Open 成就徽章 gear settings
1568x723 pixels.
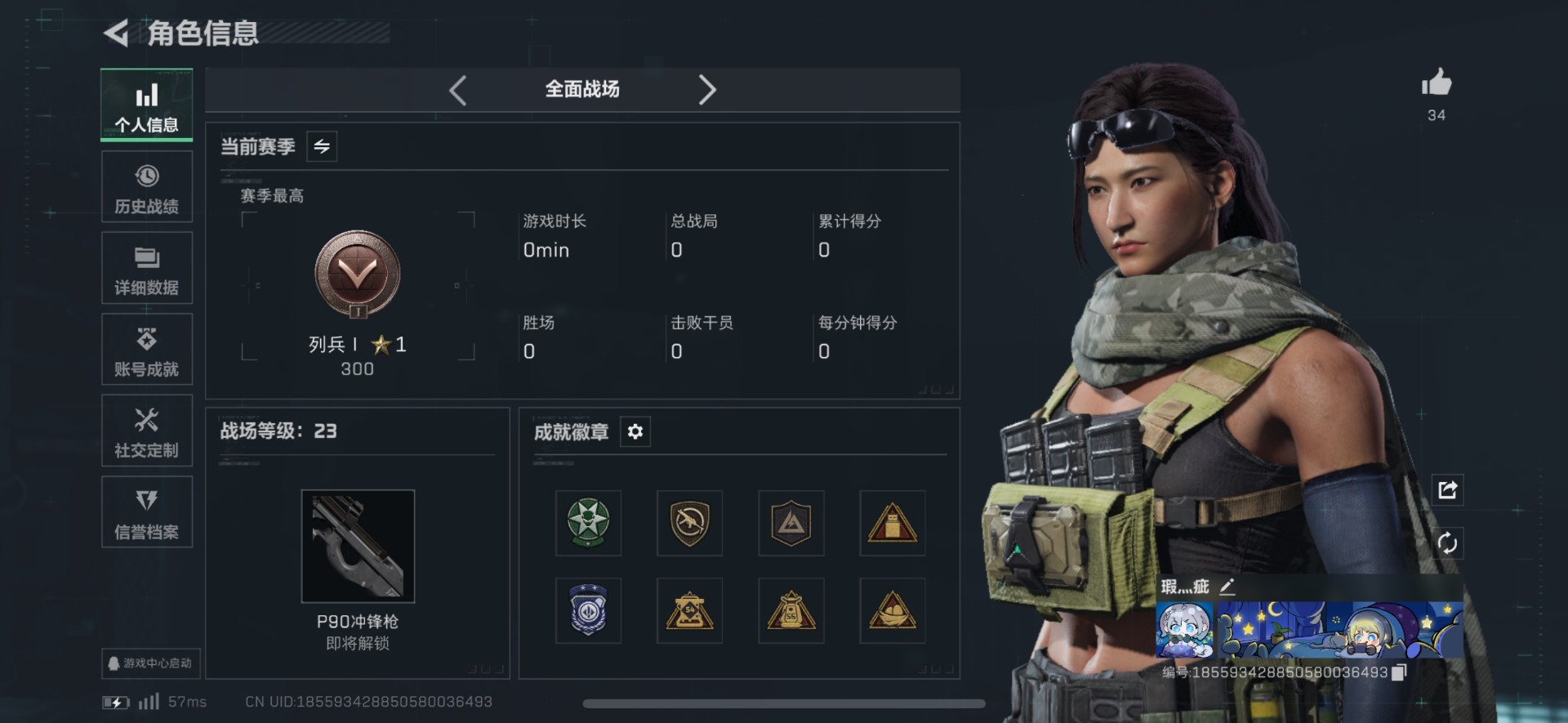(x=635, y=431)
